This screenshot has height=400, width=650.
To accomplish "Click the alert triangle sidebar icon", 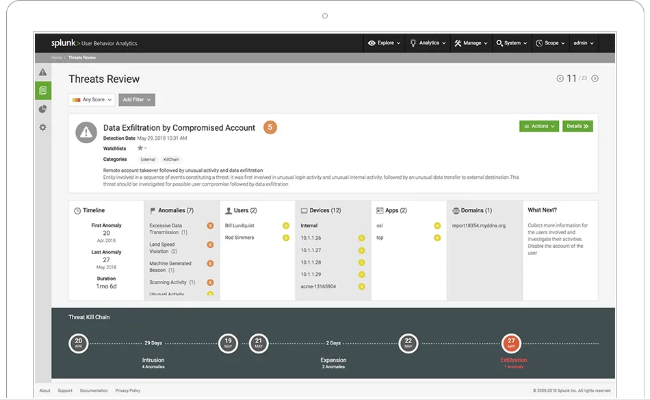I will point(43,73).
